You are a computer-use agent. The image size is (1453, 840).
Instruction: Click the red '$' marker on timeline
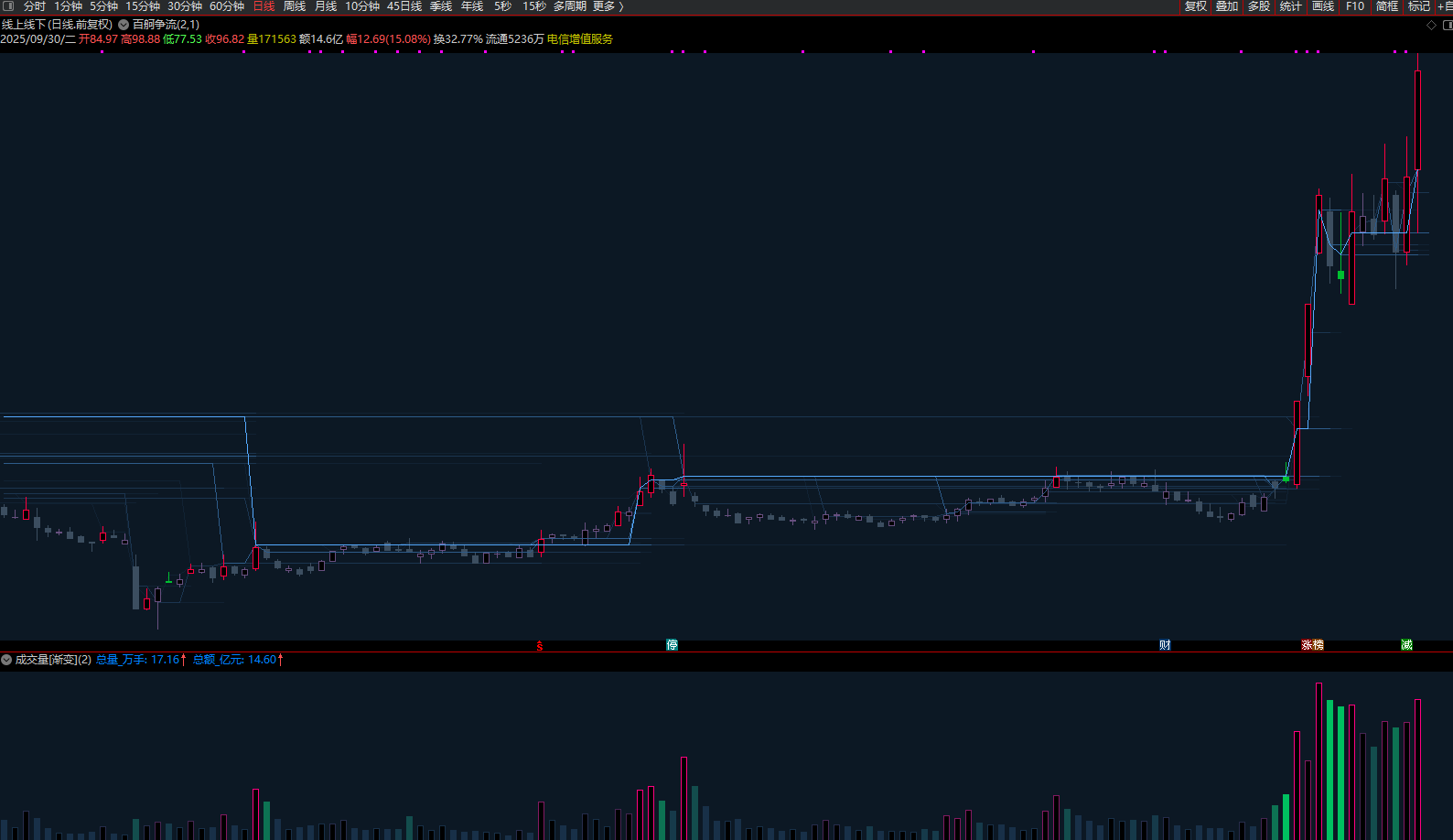point(540,646)
